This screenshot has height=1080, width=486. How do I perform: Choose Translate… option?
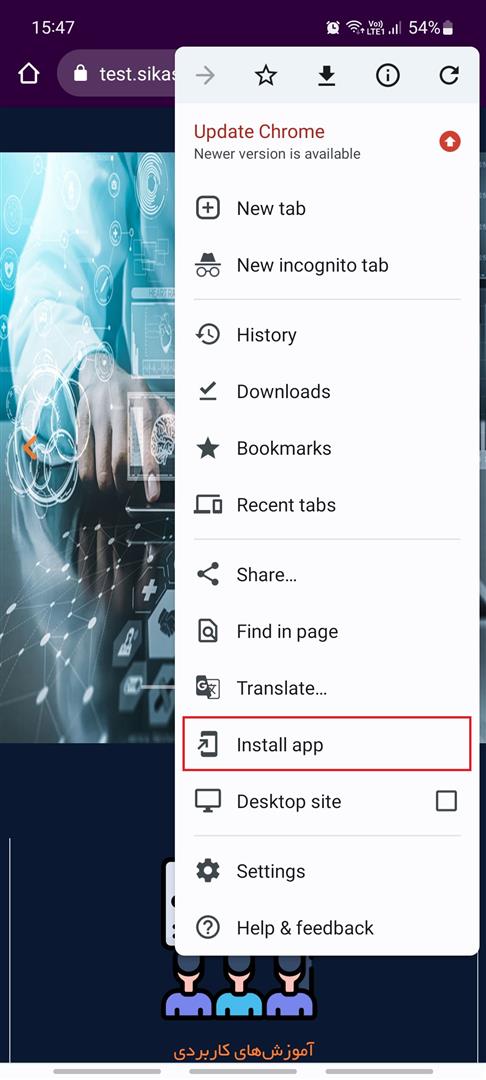pos(327,688)
